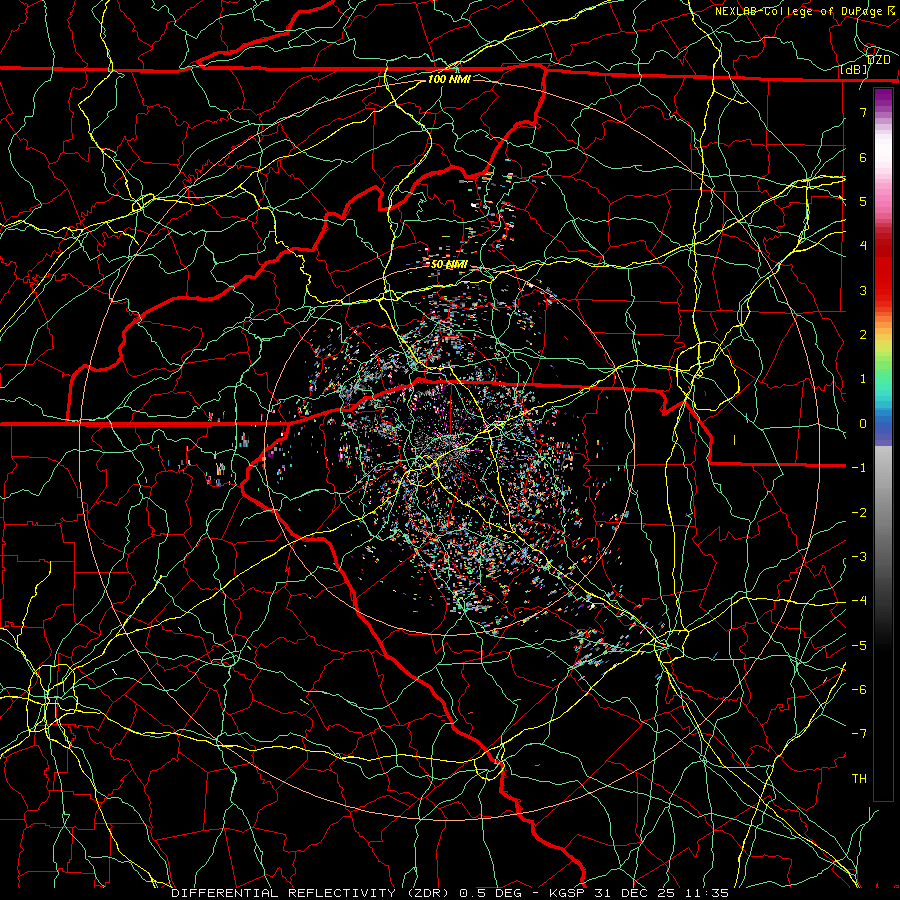Click the color scale value 6
Image resolution: width=900 pixels, height=900 pixels.
(x=863, y=157)
